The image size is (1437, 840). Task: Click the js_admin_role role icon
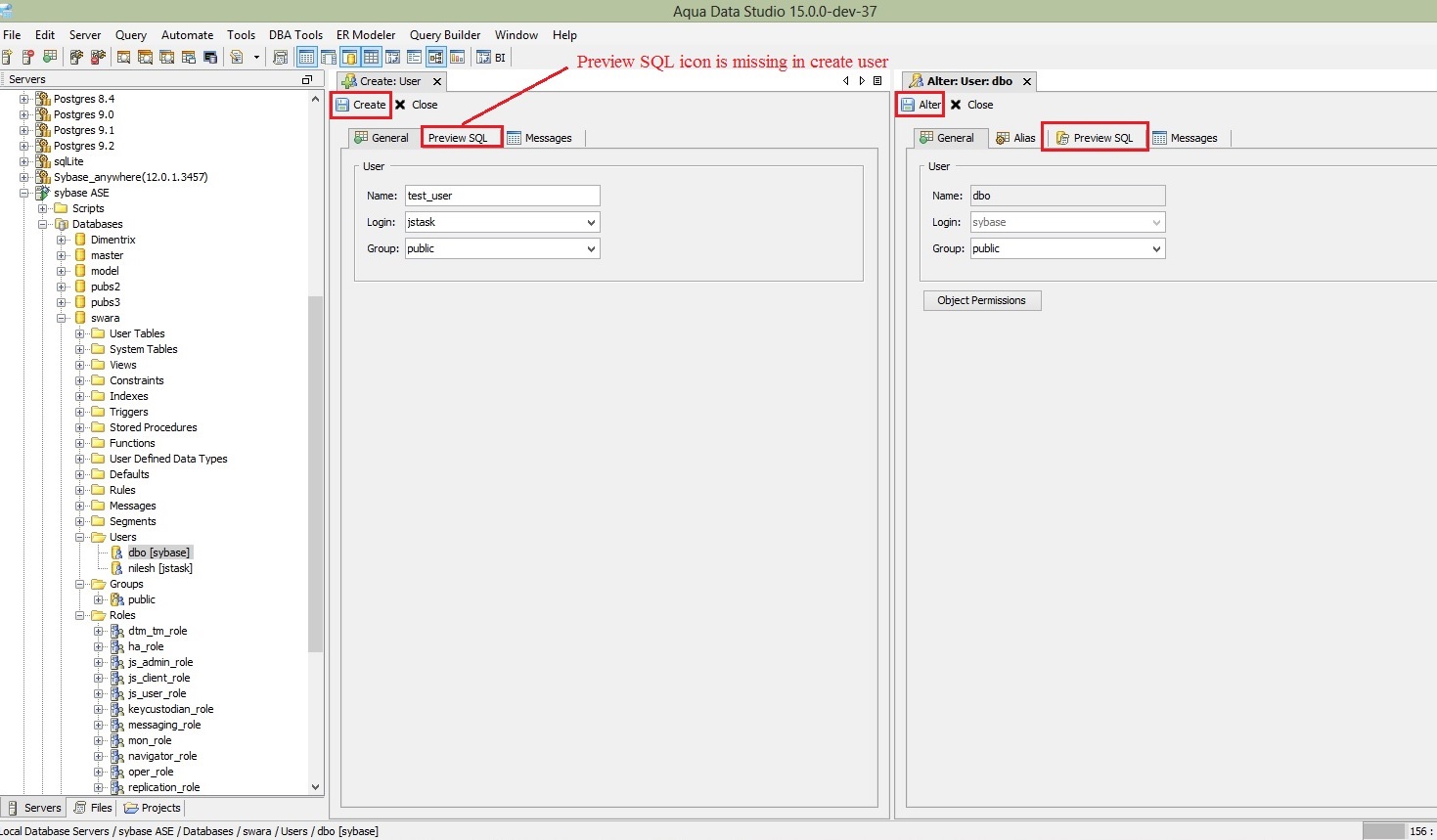(x=117, y=662)
